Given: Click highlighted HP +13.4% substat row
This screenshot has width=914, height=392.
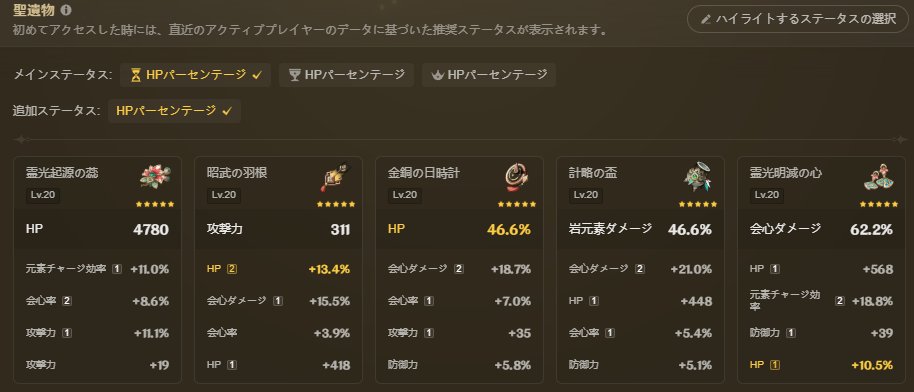Looking at the screenshot, I should coord(278,269).
